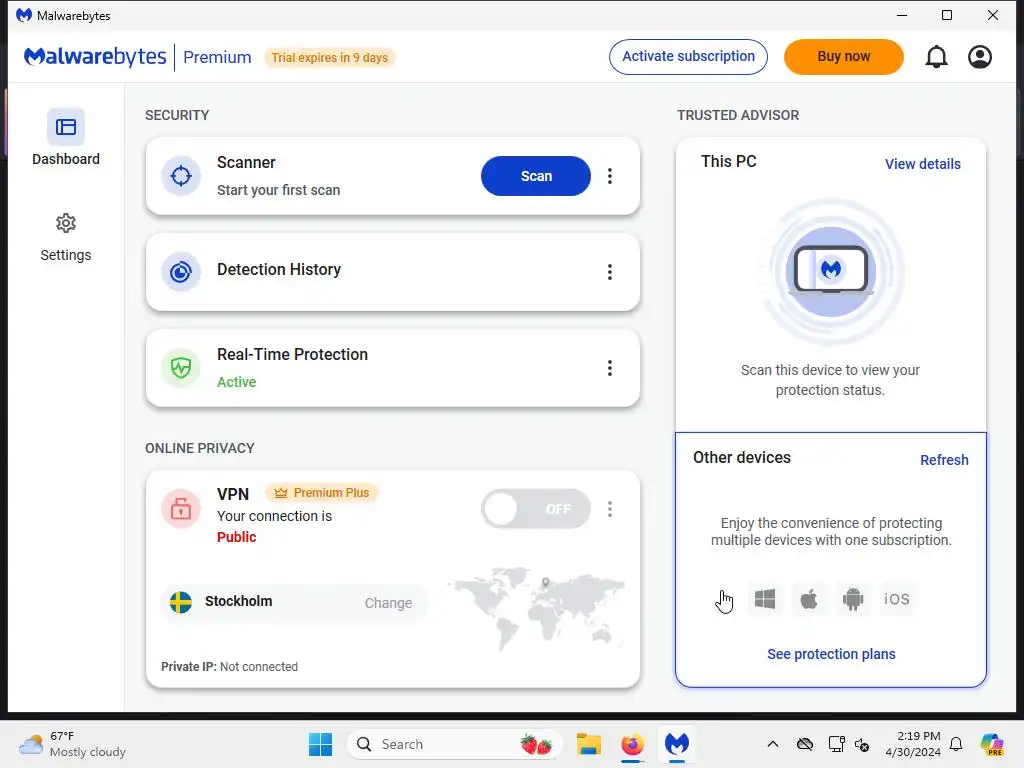Click the Premium Plus crown badge
Image resolution: width=1024 pixels, height=768 pixels.
[x=322, y=492]
